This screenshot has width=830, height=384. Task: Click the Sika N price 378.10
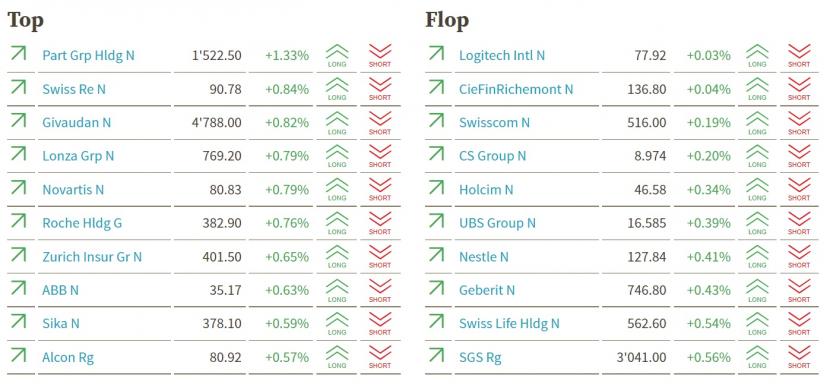[222, 324]
